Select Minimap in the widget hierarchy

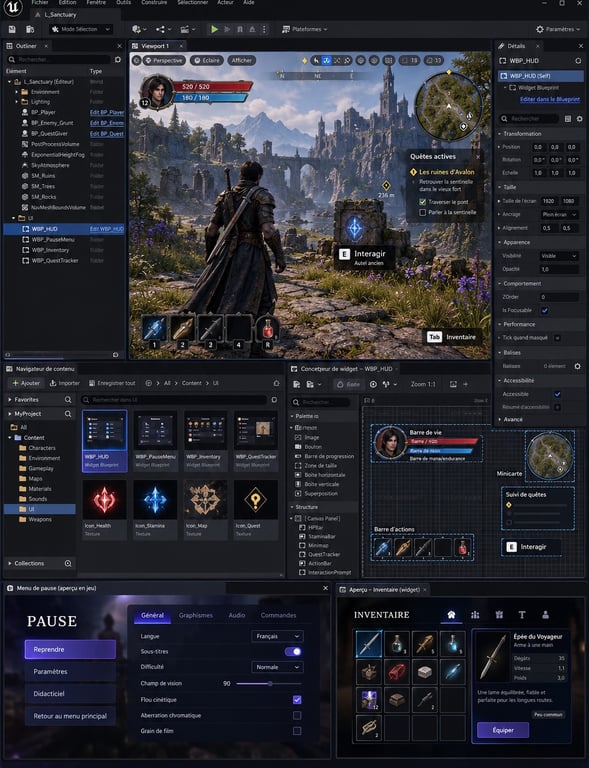tap(318, 546)
